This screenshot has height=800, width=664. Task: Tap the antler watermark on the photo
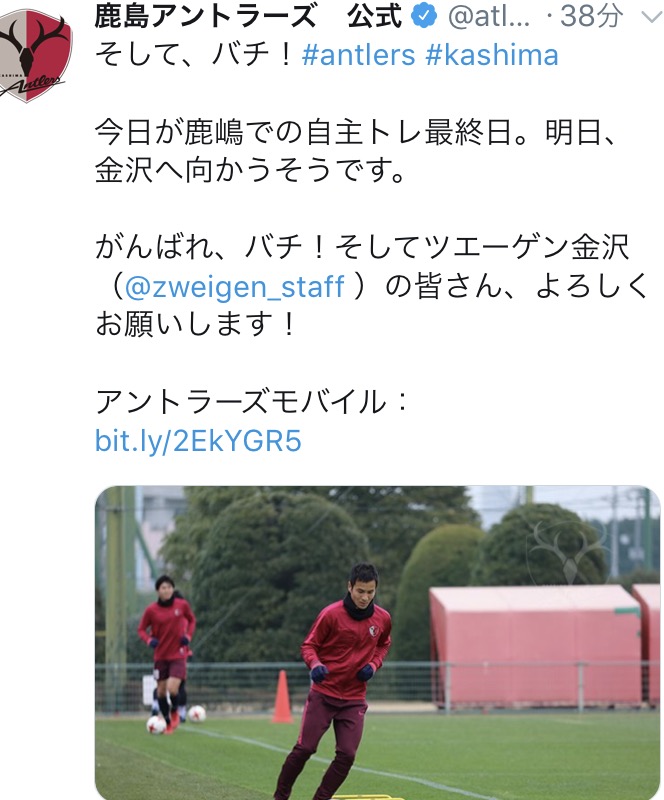[568, 553]
